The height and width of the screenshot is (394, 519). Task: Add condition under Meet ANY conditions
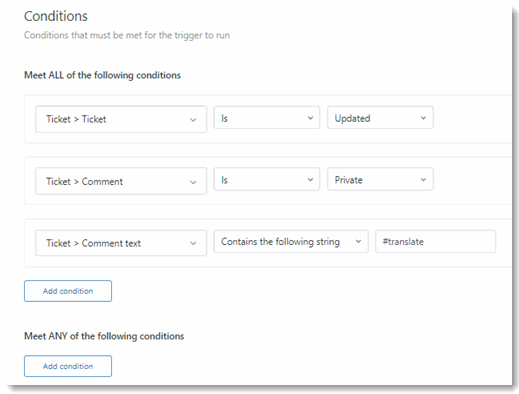pos(68,366)
